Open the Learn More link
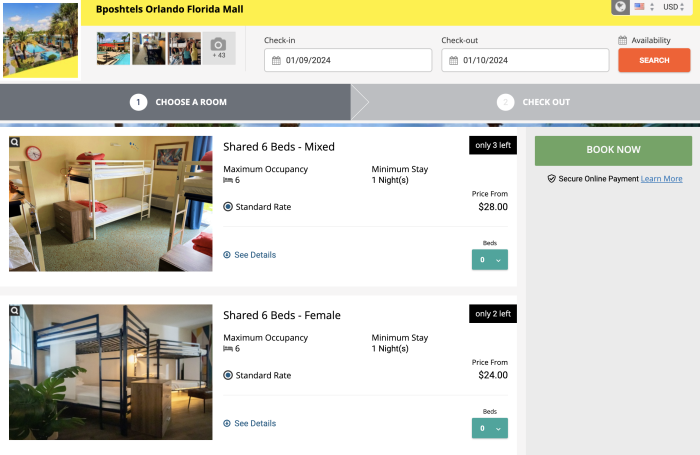This screenshot has width=700, height=455. point(661,179)
